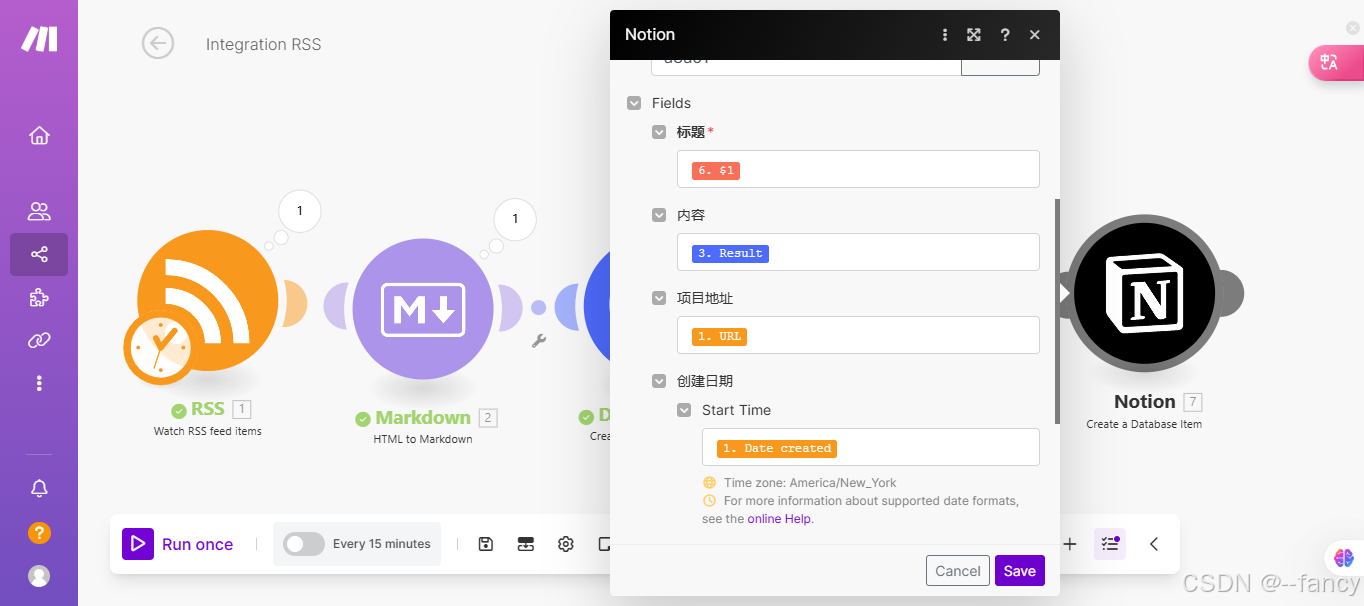This screenshot has height=606, width=1364.
Task: Click the 标题 input field
Action: [858, 169]
